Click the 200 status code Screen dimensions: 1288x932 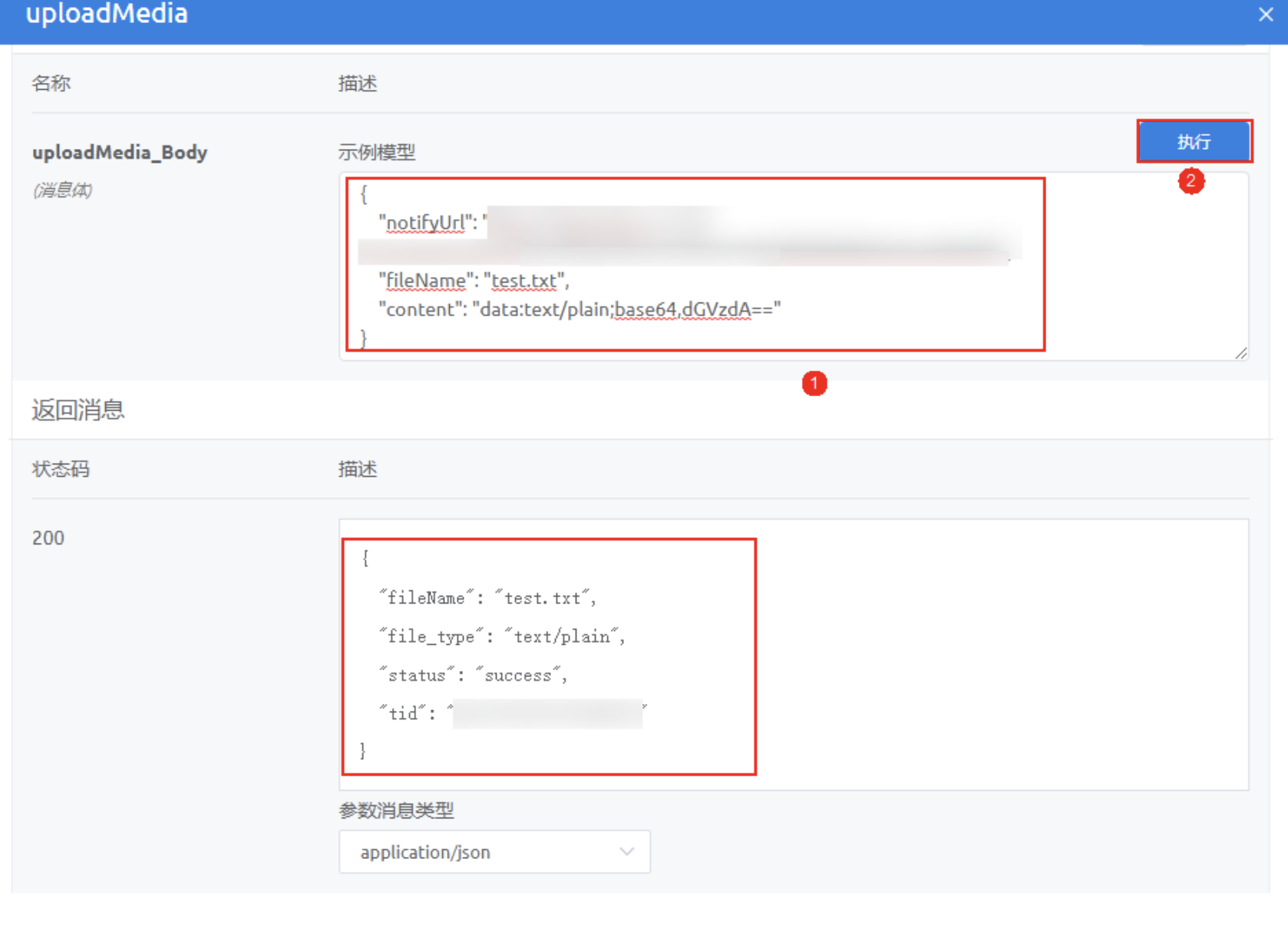[48, 537]
